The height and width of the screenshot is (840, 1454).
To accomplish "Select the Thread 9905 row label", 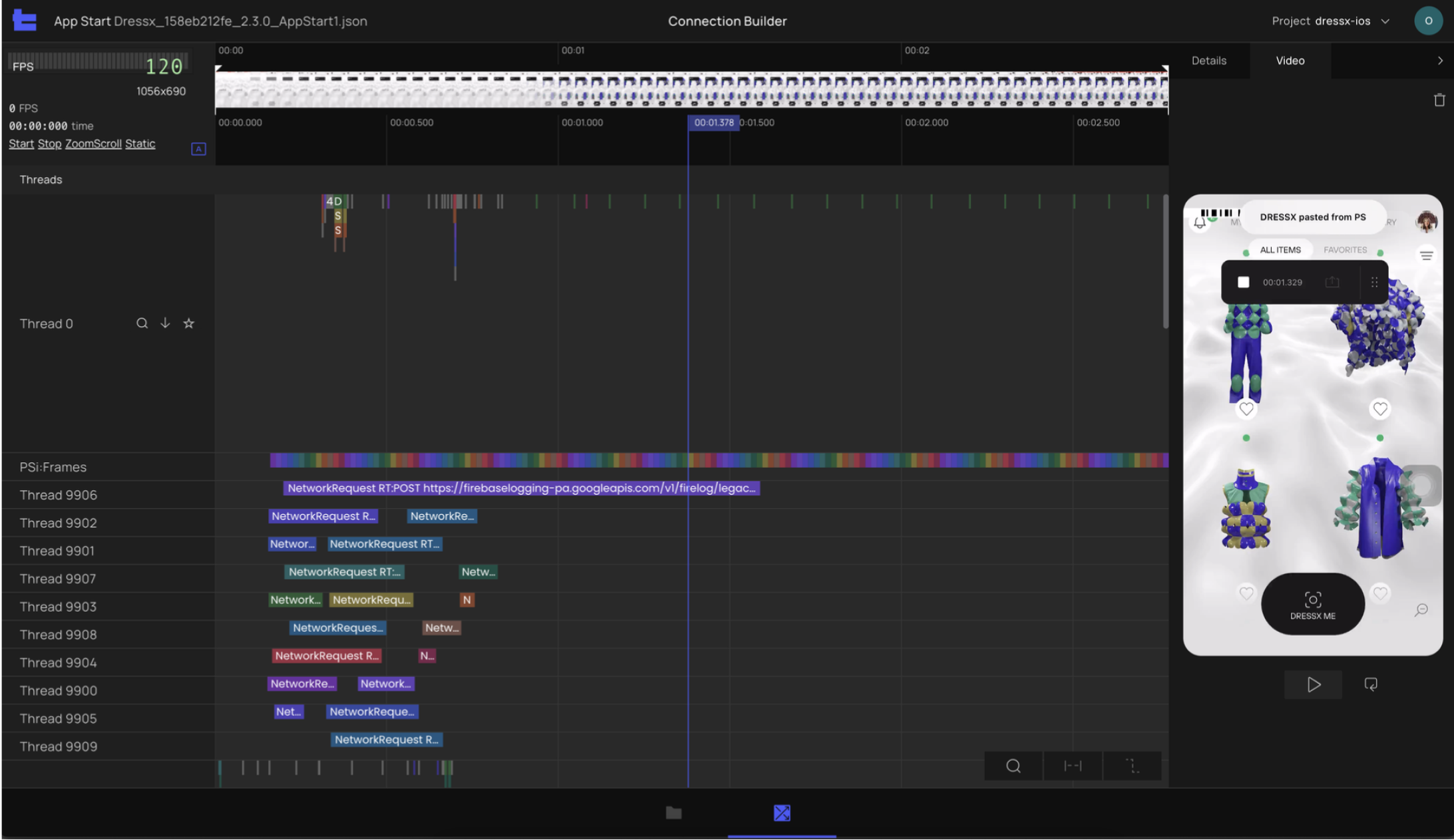I will [59, 718].
